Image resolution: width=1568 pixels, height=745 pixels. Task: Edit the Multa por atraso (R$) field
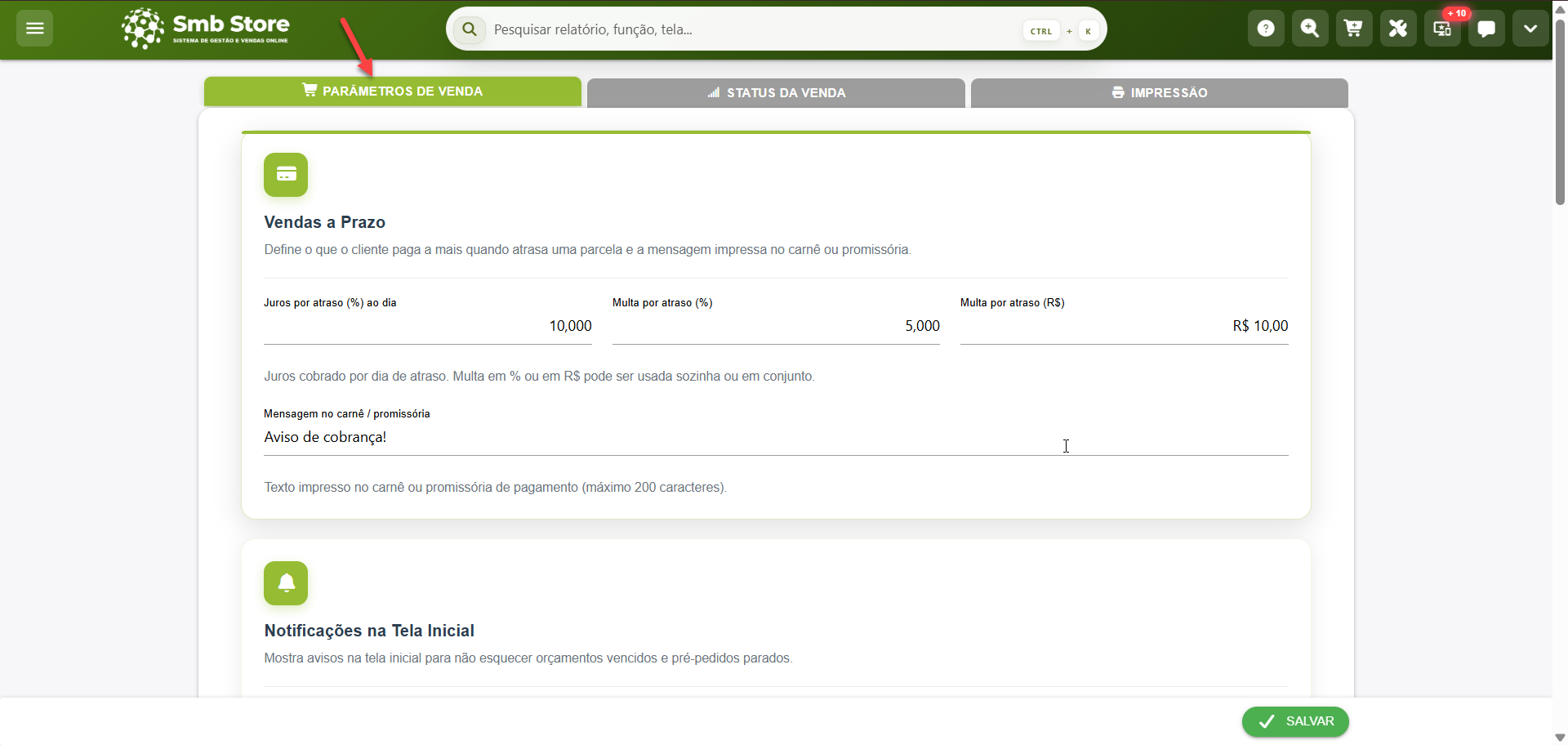click(1125, 326)
